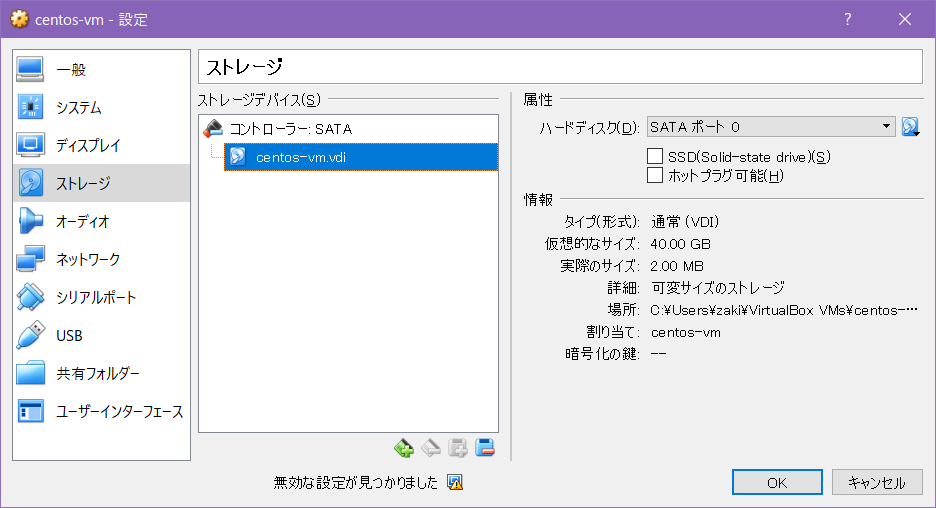Open the 一般 settings category
936x508 pixels.
[x=101, y=70]
